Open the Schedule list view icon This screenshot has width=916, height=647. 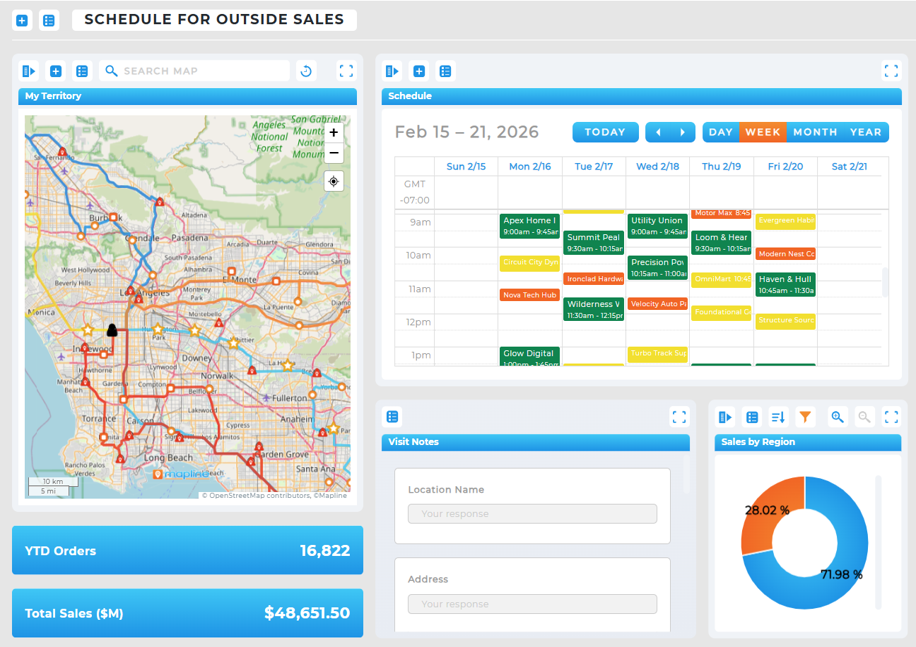click(445, 71)
